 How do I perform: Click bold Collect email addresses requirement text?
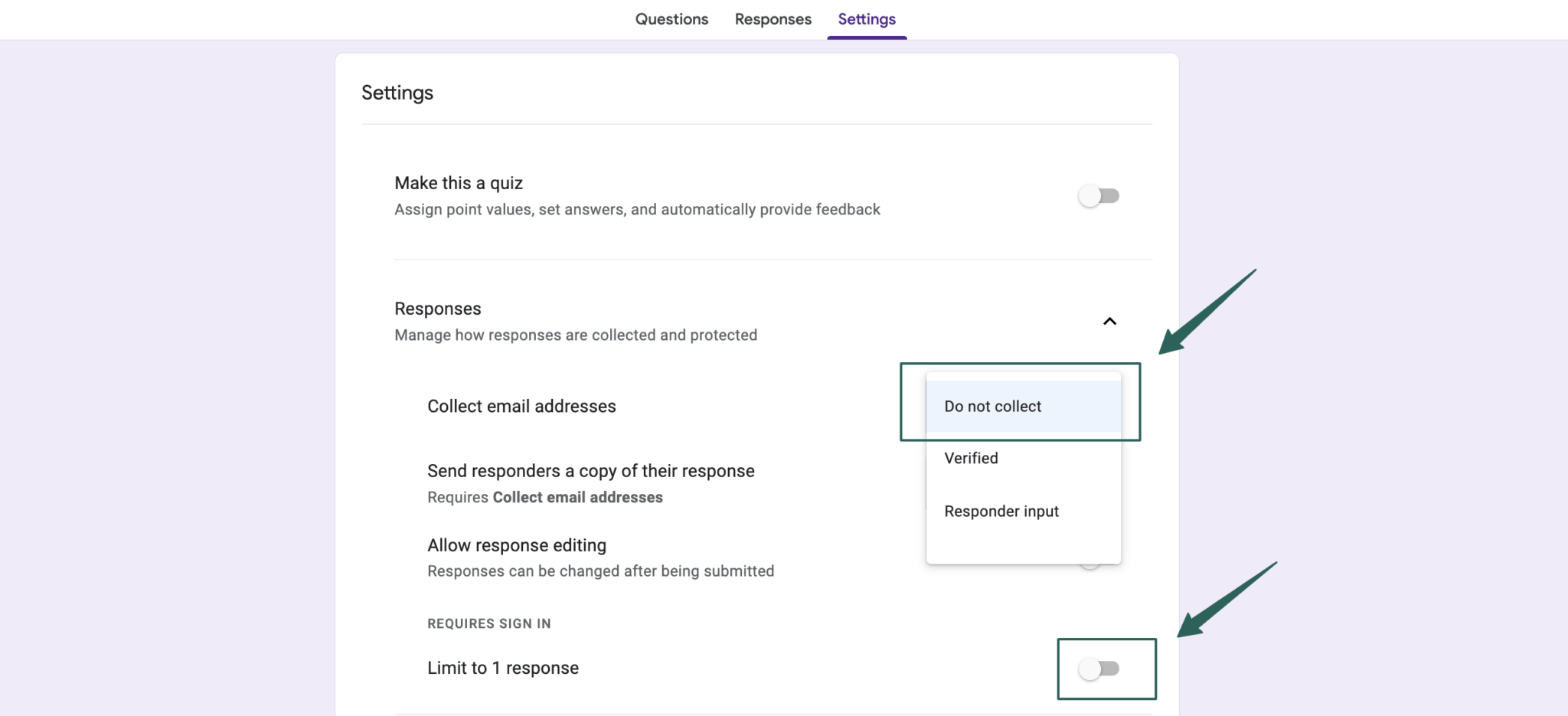click(578, 498)
